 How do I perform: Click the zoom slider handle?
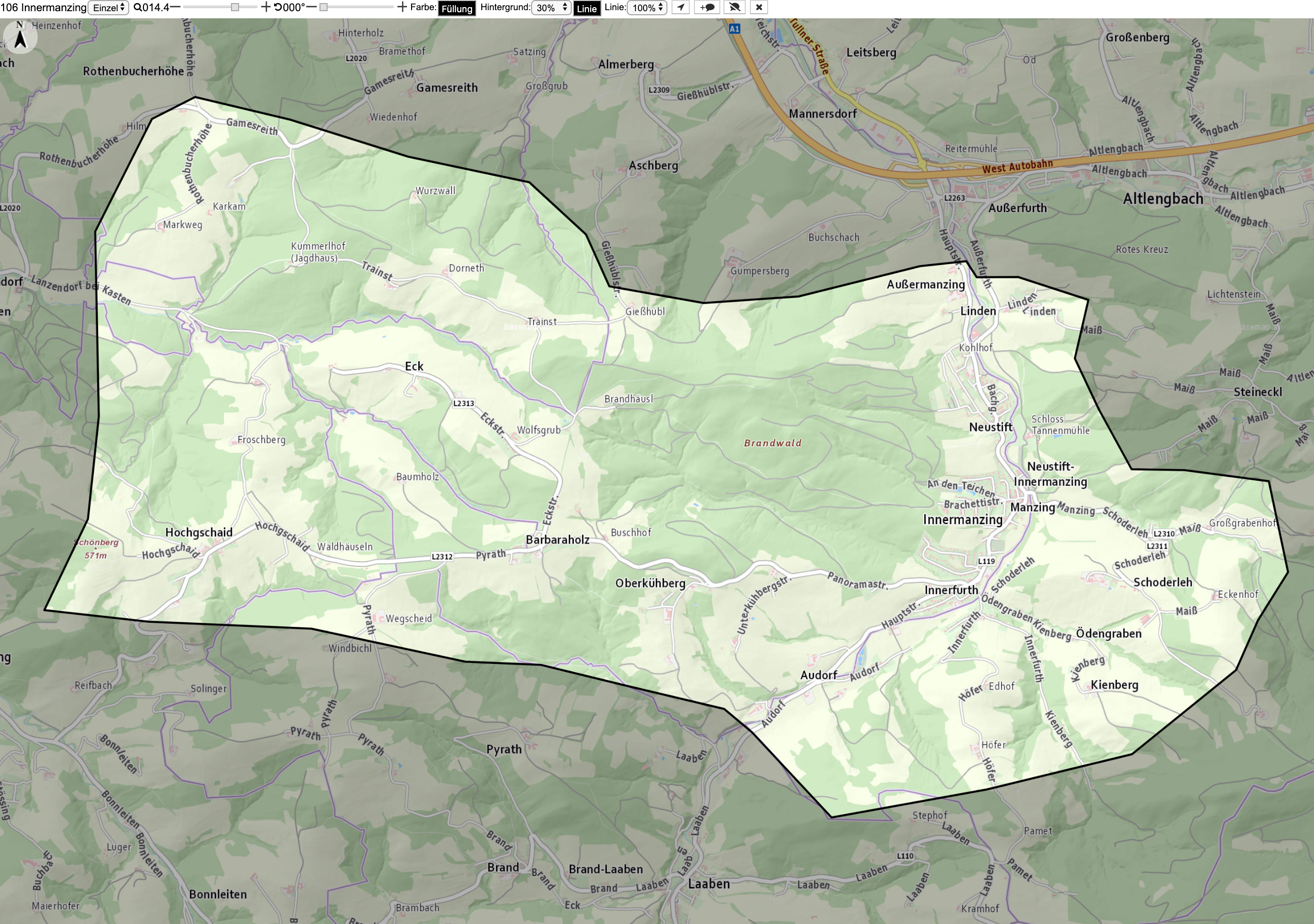tap(235, 8)
